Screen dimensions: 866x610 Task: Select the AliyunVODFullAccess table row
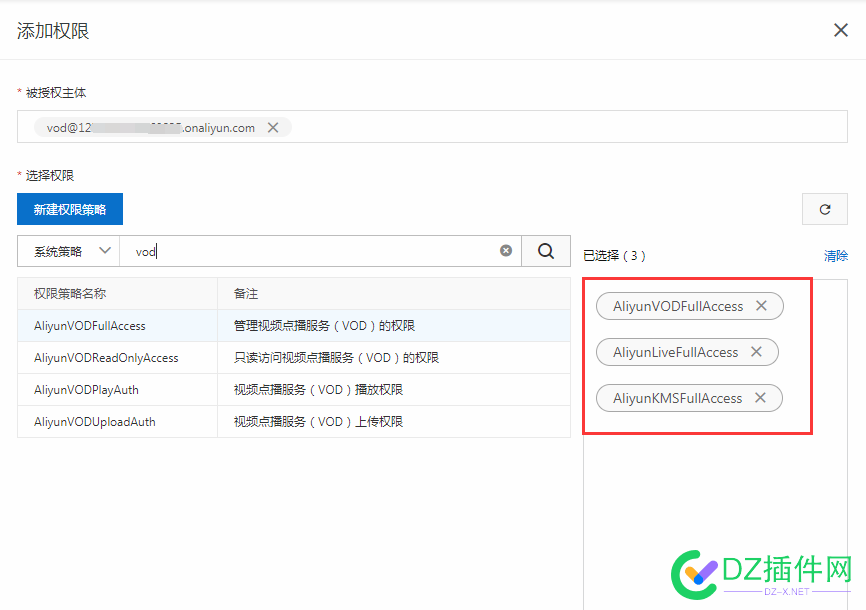pyautogui.click(x=294, y=326)
